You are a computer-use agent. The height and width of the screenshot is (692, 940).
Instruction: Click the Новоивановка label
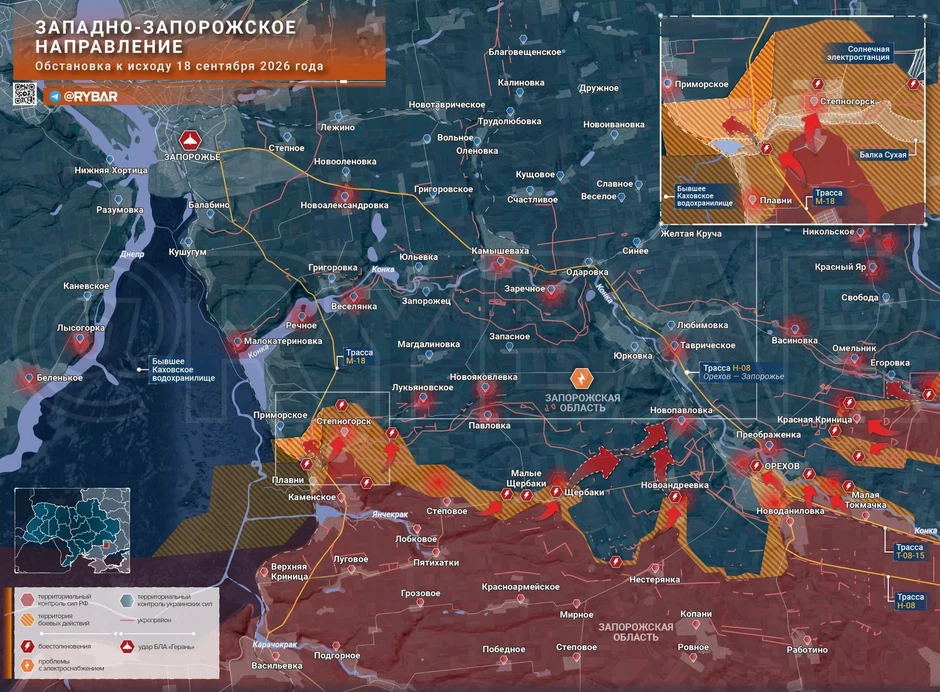pos(614,125)
